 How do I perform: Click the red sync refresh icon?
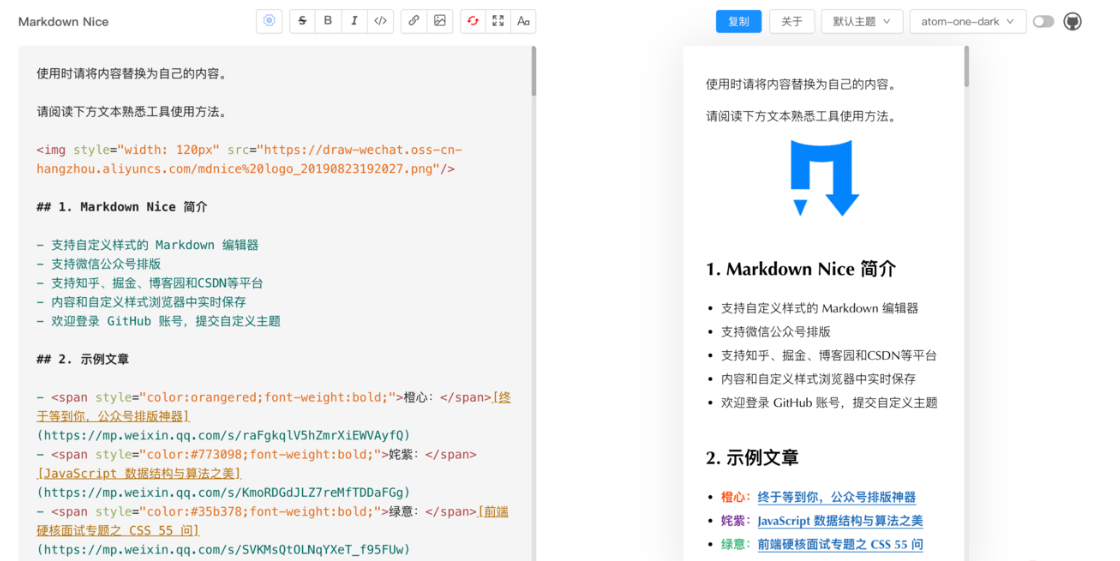(473, 21)
